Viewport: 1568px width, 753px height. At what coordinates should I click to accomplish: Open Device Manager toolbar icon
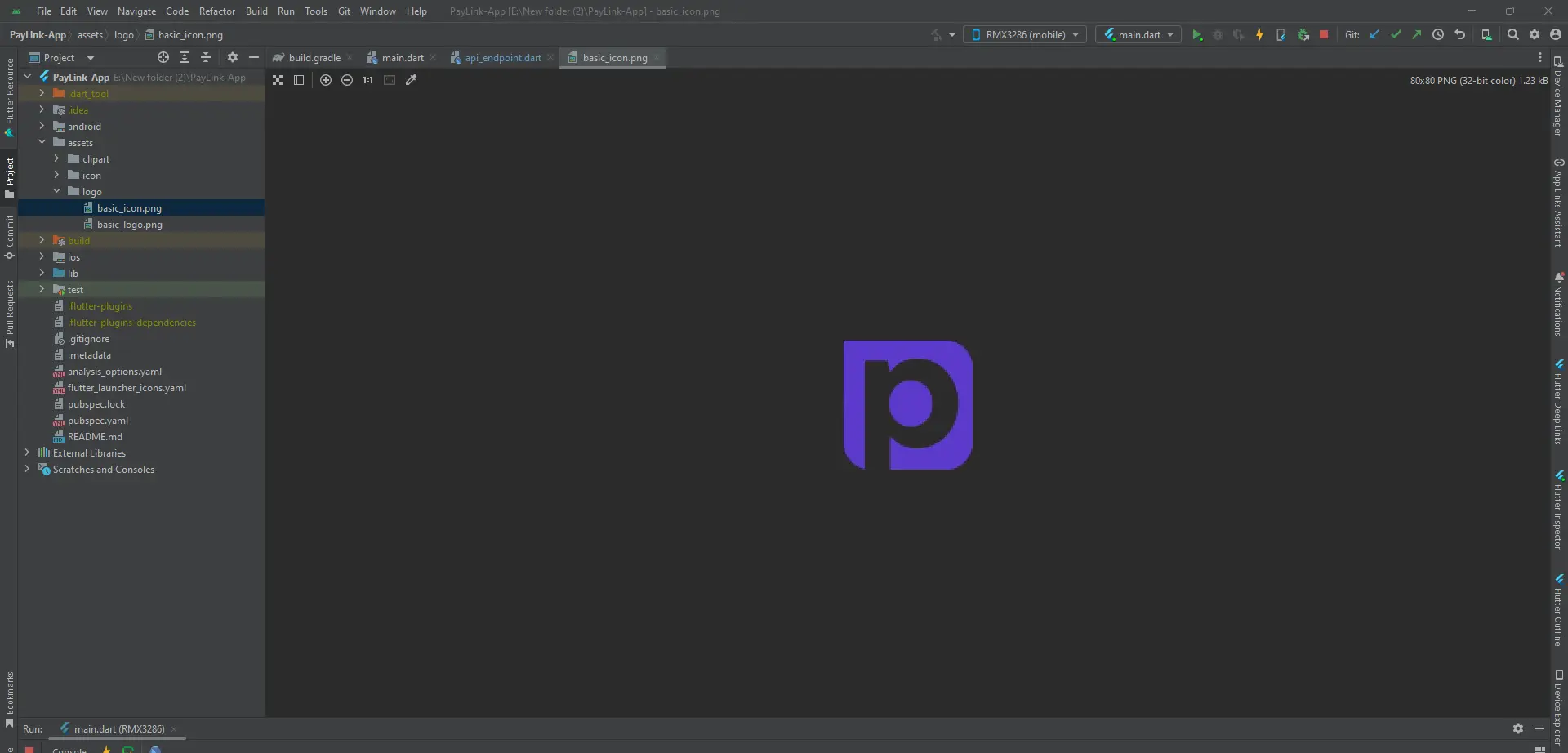pyautogui.click(x=1486, y=35)
